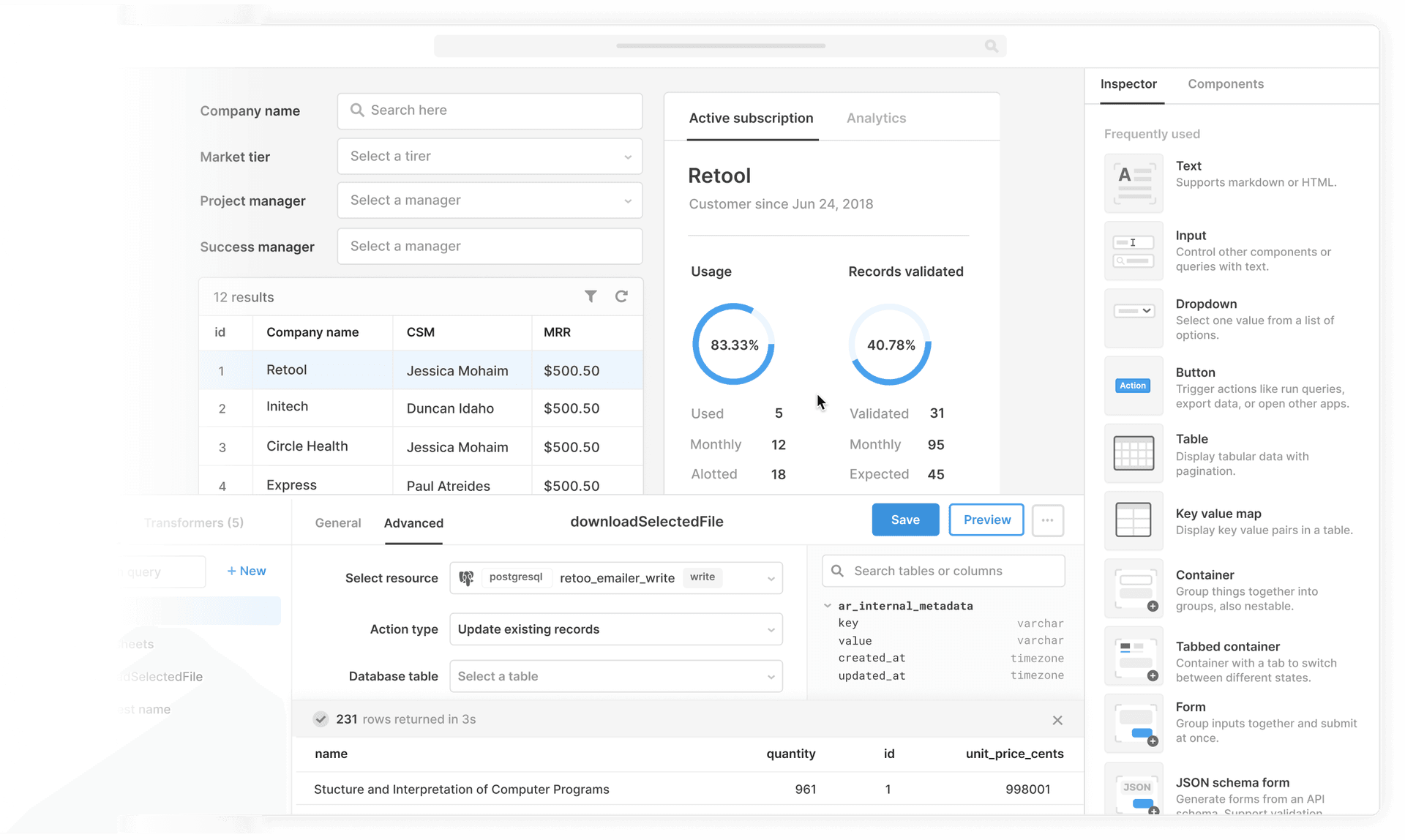Collapse the ar_internal_metadata table tree
This screenshot has height=840, width=1405.
coord(828,606)
